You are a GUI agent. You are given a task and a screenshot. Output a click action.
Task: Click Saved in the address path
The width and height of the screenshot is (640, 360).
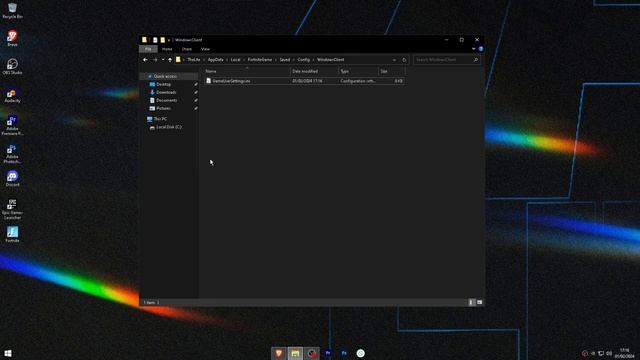tap(285, 60)
